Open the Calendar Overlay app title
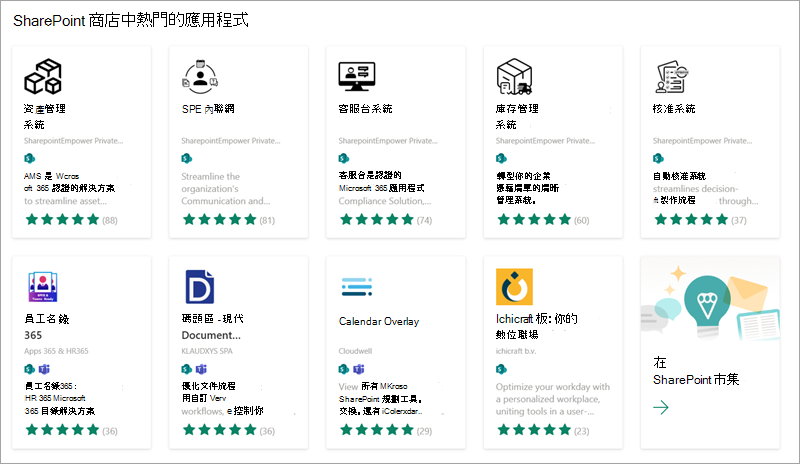 click(379, 321)
